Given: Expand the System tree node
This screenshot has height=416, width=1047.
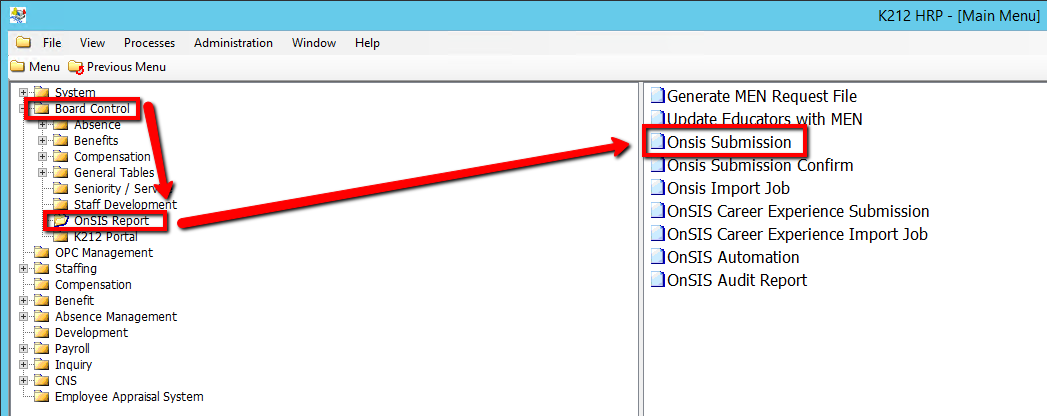Looking at the screenshot, I should (23, 93).
